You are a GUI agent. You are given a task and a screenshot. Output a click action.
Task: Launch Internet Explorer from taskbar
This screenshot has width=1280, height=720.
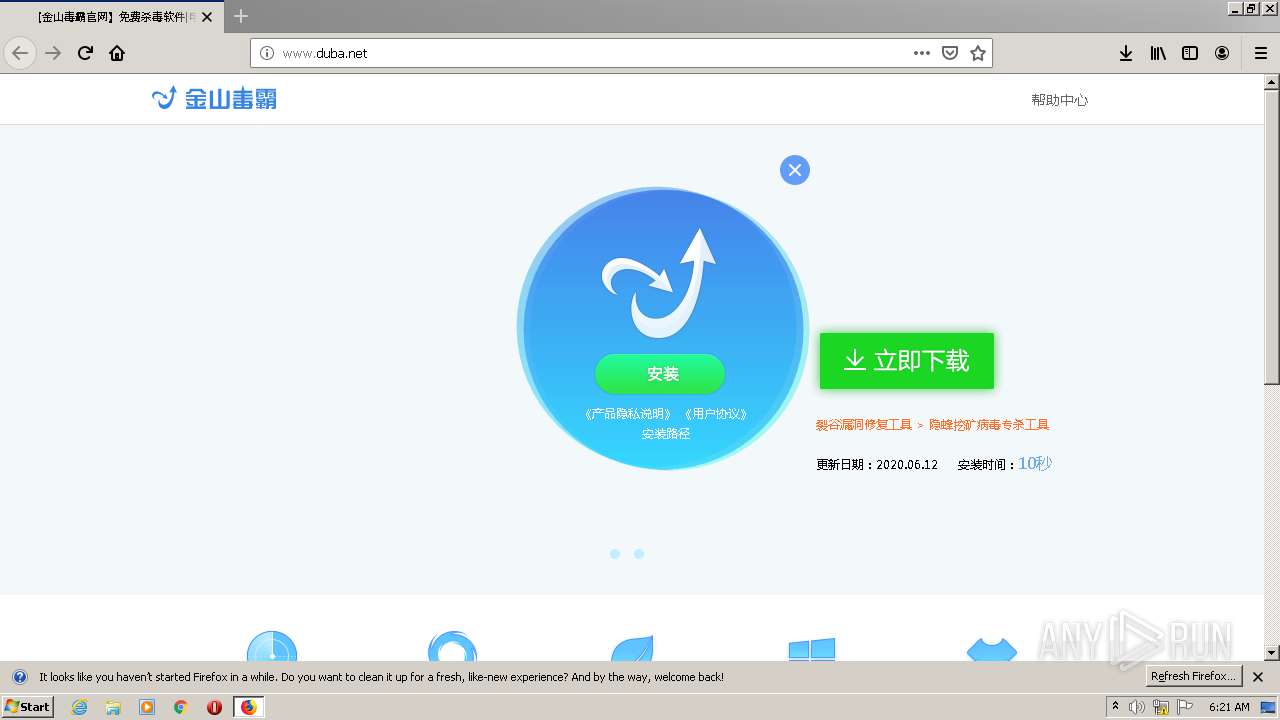[80, 707]
